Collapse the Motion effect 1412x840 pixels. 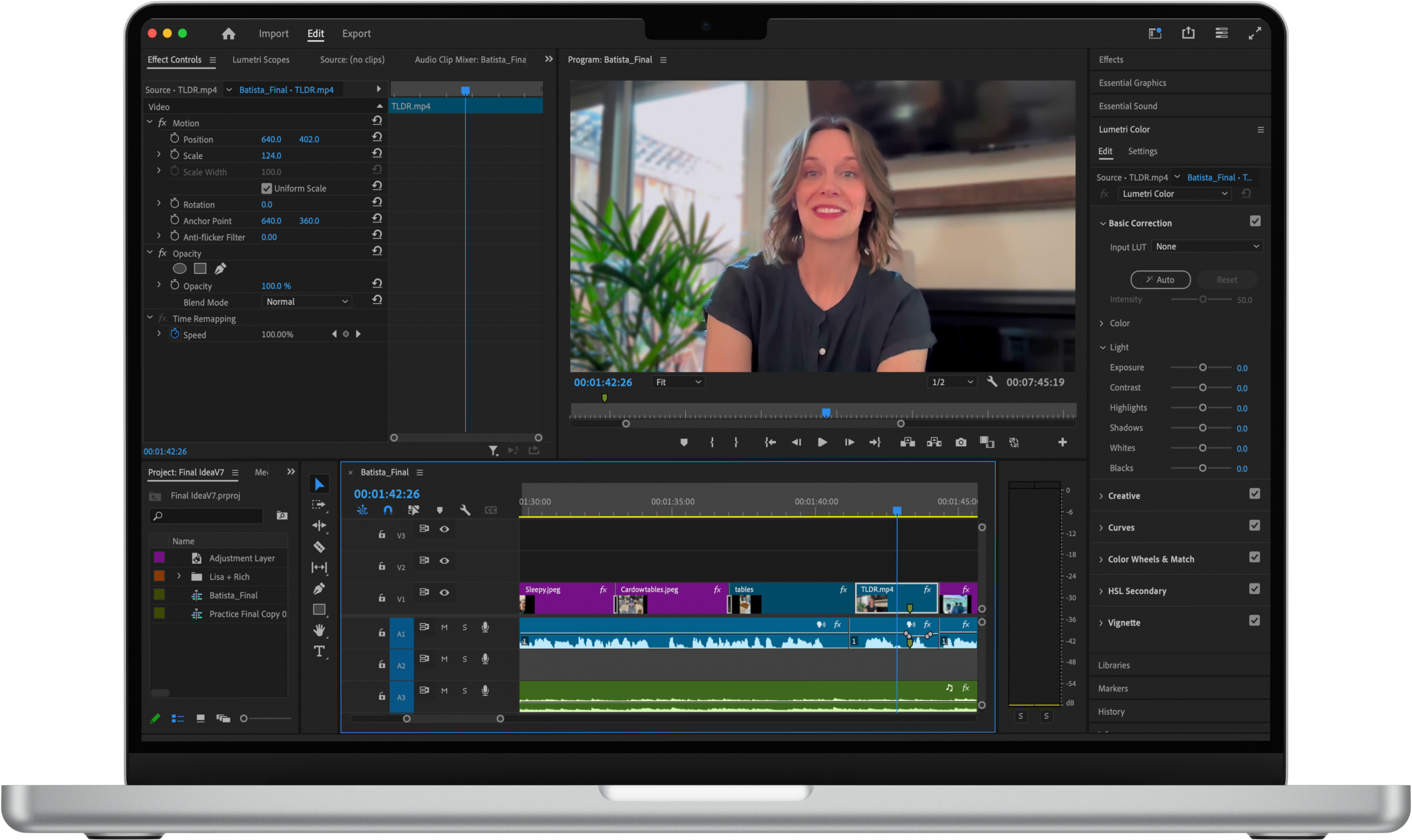(150, 122)
